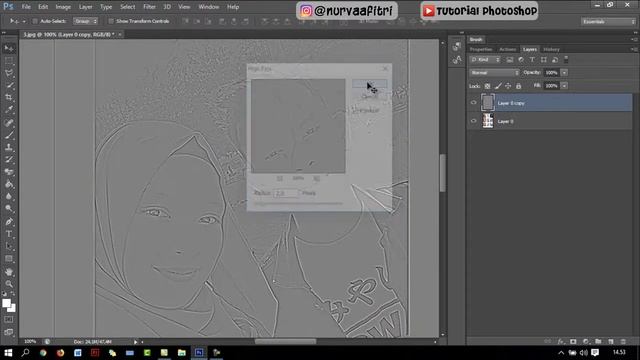Select the History Brush tool
The width and height of the screenshot is (640, 360).
[9, 160]
